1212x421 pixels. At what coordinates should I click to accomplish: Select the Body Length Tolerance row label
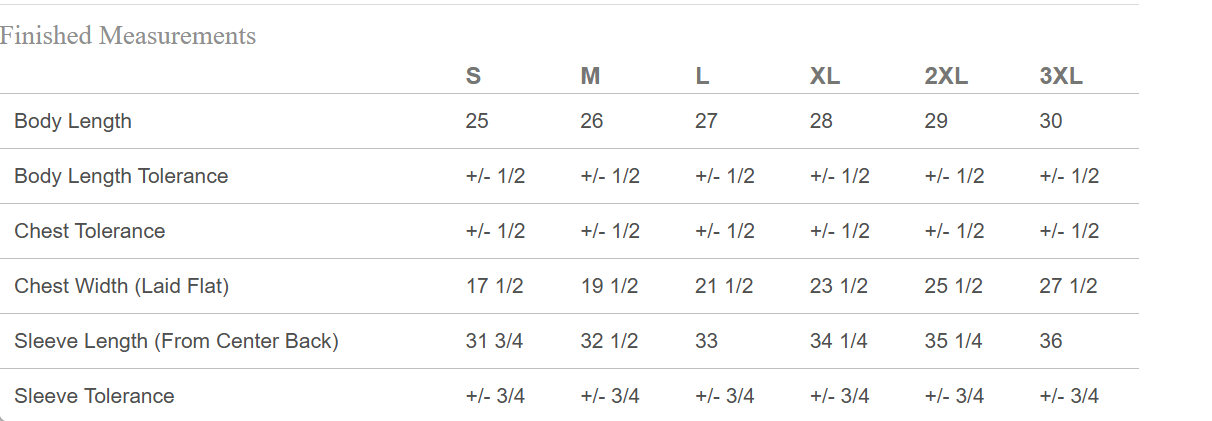point(121,176)
